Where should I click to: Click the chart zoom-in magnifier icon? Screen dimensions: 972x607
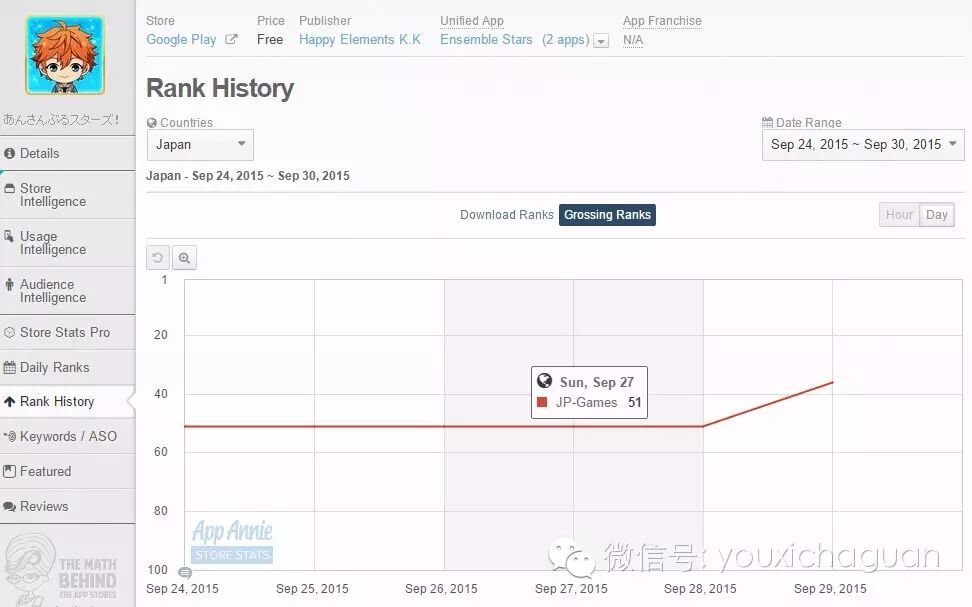(184, 258)
